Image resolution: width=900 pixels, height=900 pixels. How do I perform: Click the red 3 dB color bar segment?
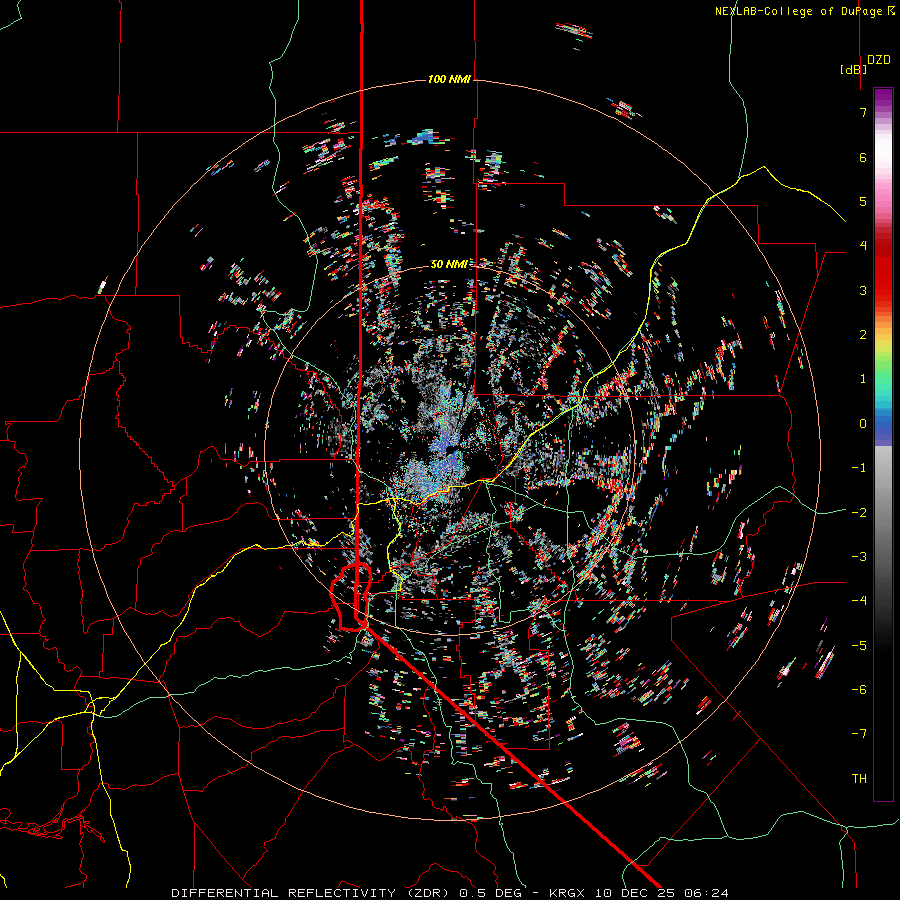click(883, 290)
